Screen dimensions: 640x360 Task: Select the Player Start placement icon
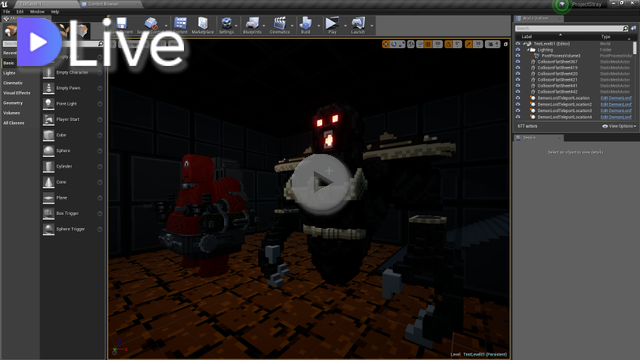tap(49, 120)
